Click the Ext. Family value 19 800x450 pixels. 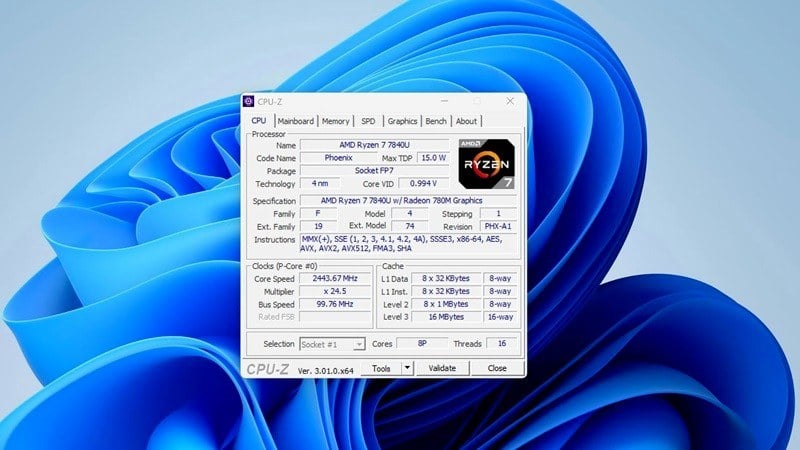(x=318, y=226)
